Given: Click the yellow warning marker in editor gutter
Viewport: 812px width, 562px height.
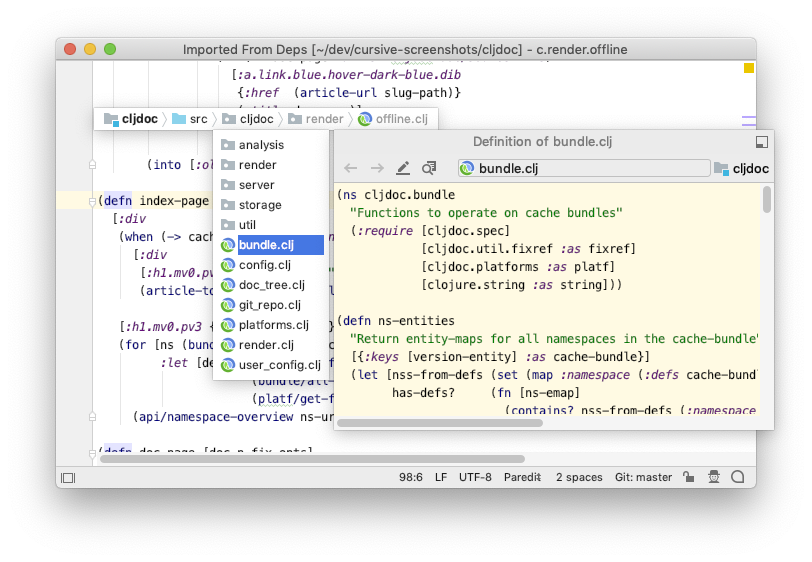Looking at the screenshot, I should pos(749,68).
